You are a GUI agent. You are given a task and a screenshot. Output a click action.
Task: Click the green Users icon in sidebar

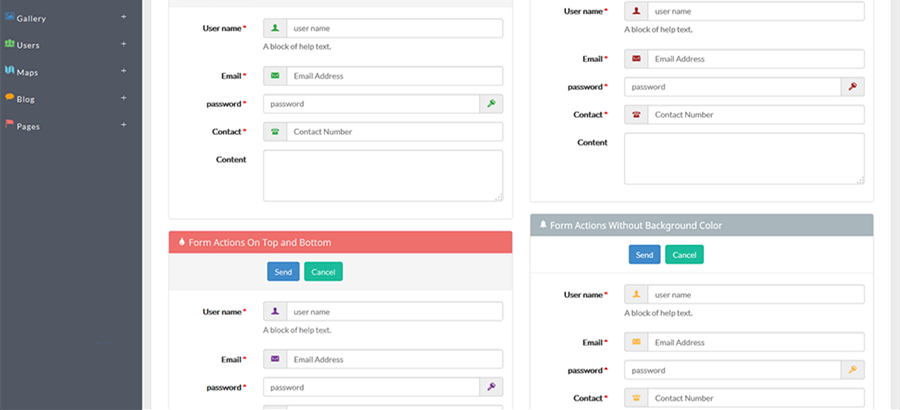[9, 44]
